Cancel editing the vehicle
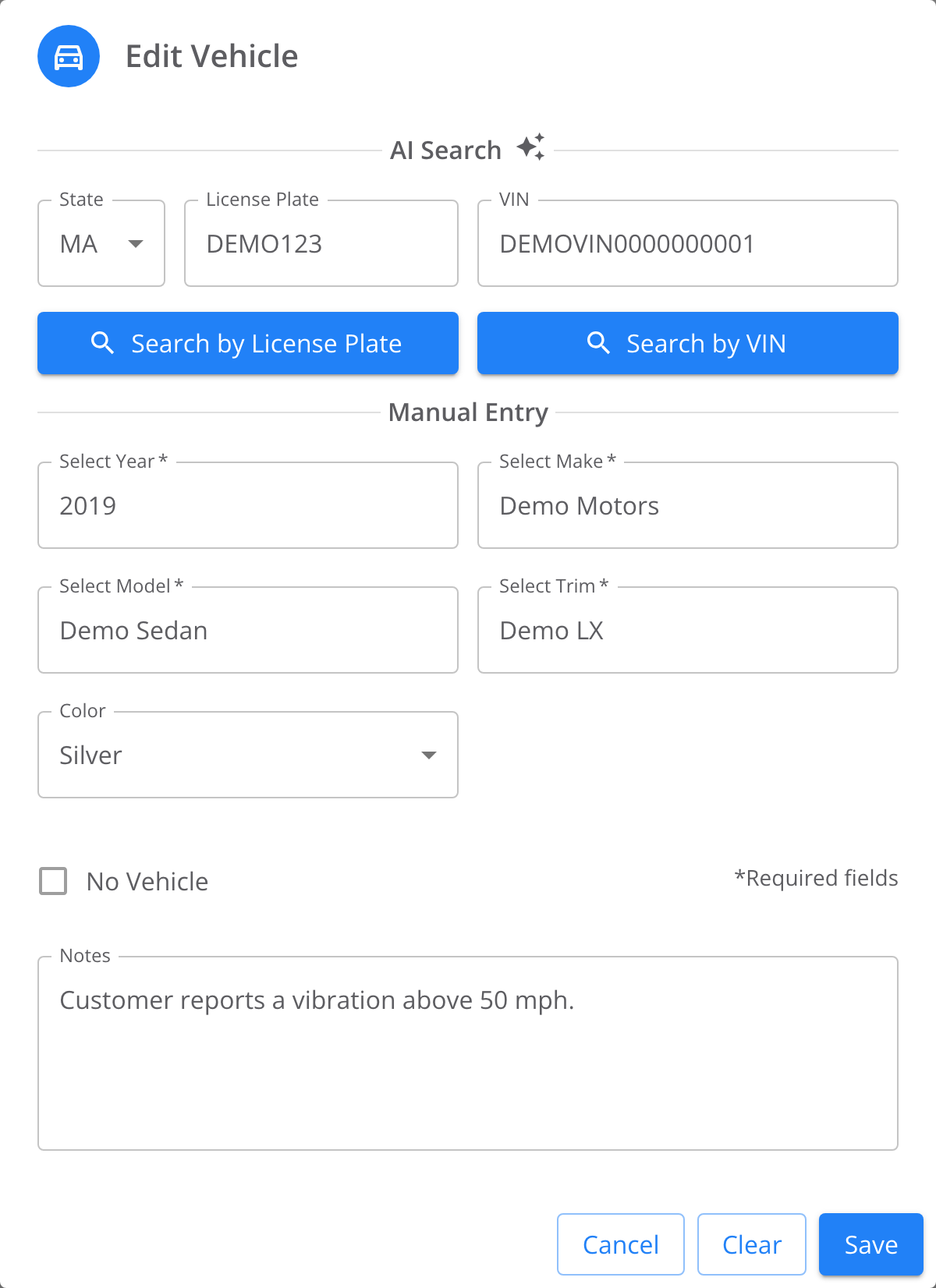 621,1244
